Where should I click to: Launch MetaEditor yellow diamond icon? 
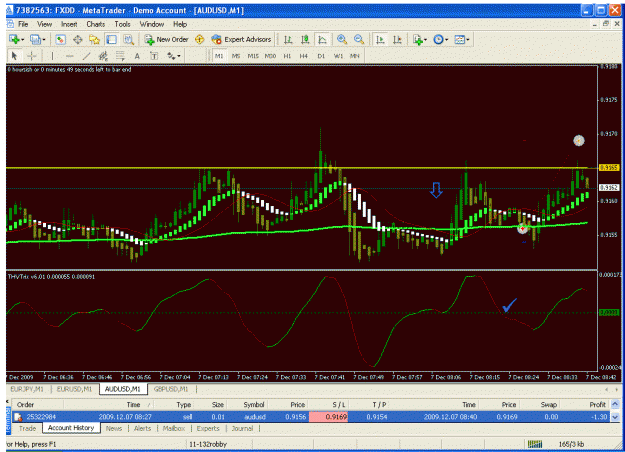(x=199, y=39)
